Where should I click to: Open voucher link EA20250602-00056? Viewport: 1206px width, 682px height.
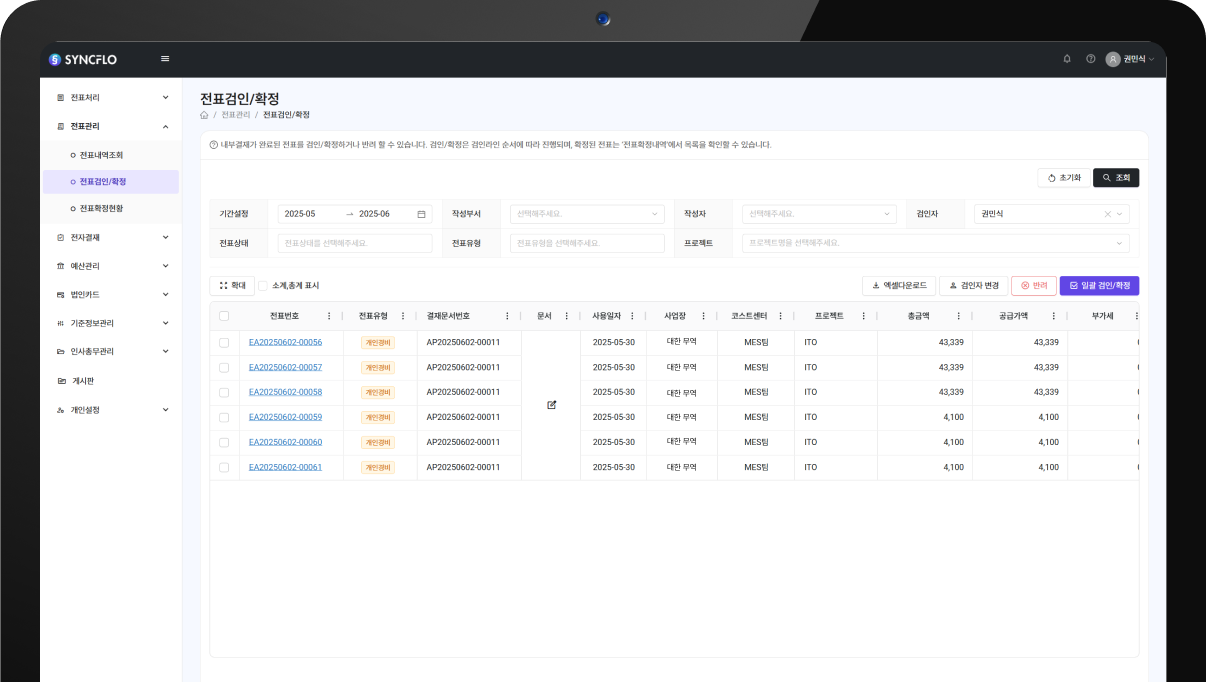285,342
